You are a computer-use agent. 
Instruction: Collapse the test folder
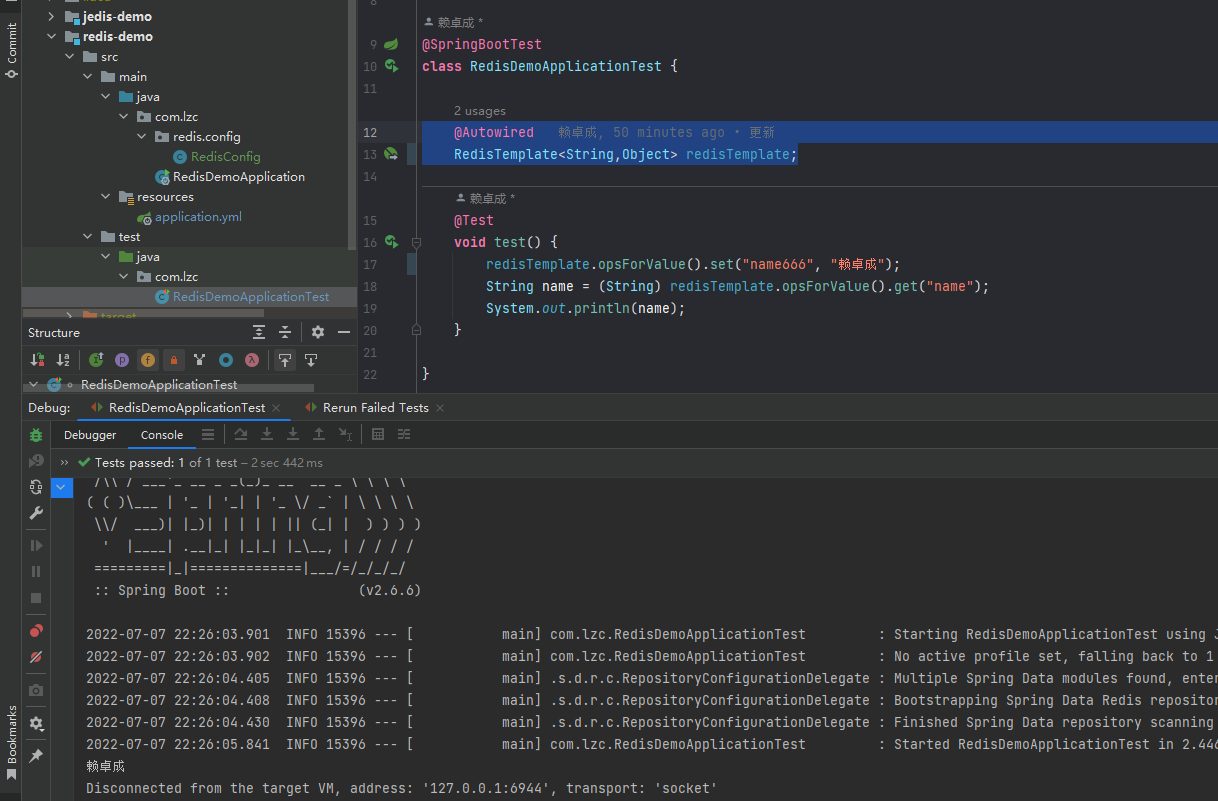87,237
